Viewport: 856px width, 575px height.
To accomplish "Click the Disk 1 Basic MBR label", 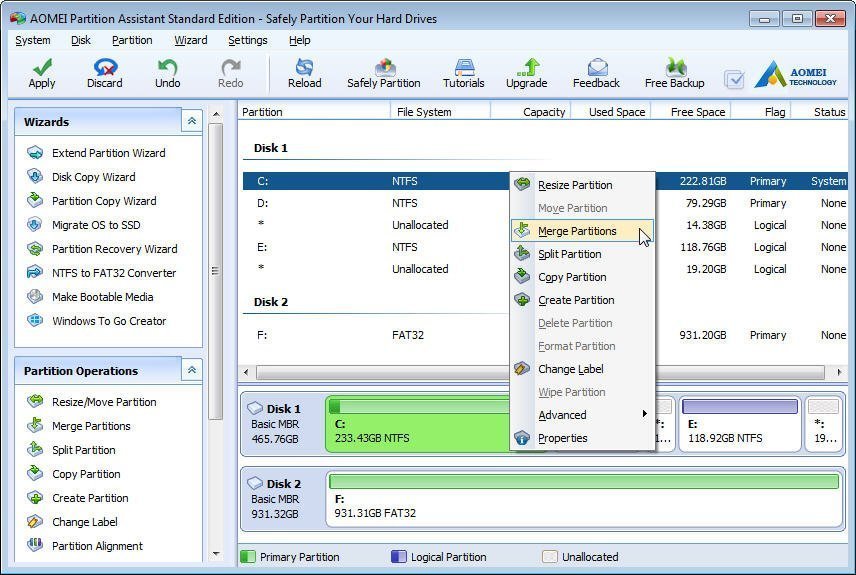I will pyautogui.click(x=281, y=424).
